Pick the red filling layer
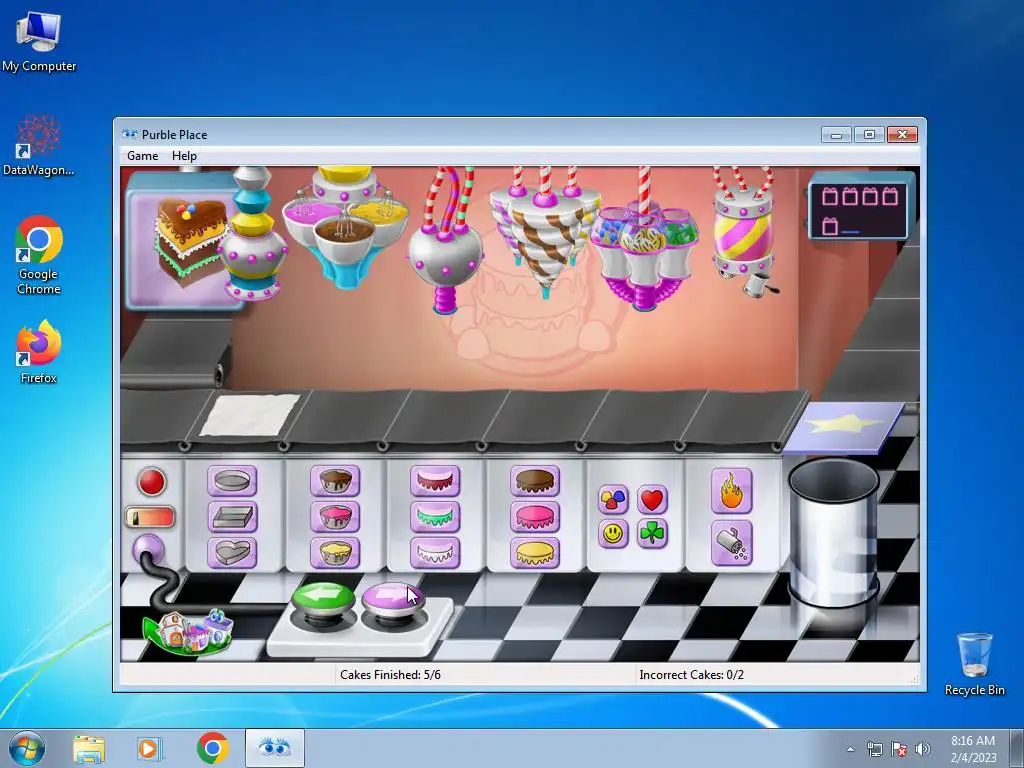The image size is (1024, 768). coord(435,482)
